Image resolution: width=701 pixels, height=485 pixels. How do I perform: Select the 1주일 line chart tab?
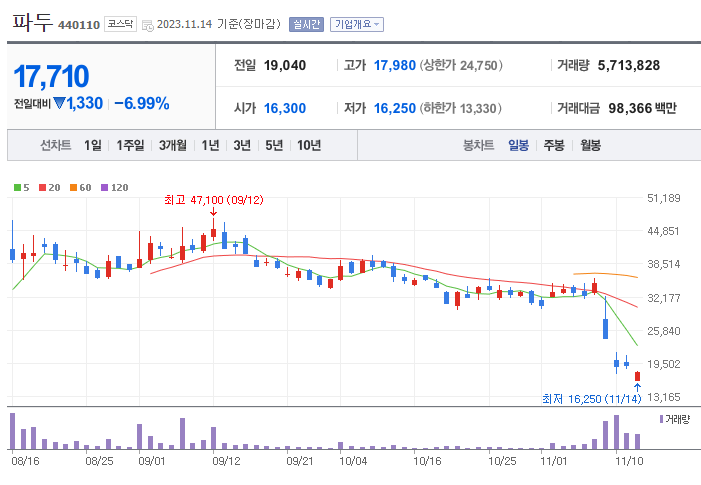(x=130, y=145)
